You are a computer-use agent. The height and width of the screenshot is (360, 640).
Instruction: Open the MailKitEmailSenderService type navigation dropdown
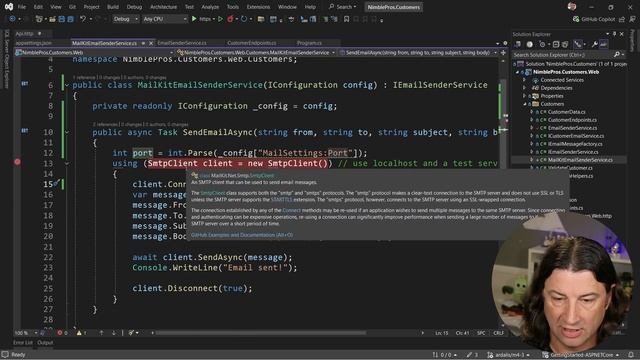pos(256,53)
